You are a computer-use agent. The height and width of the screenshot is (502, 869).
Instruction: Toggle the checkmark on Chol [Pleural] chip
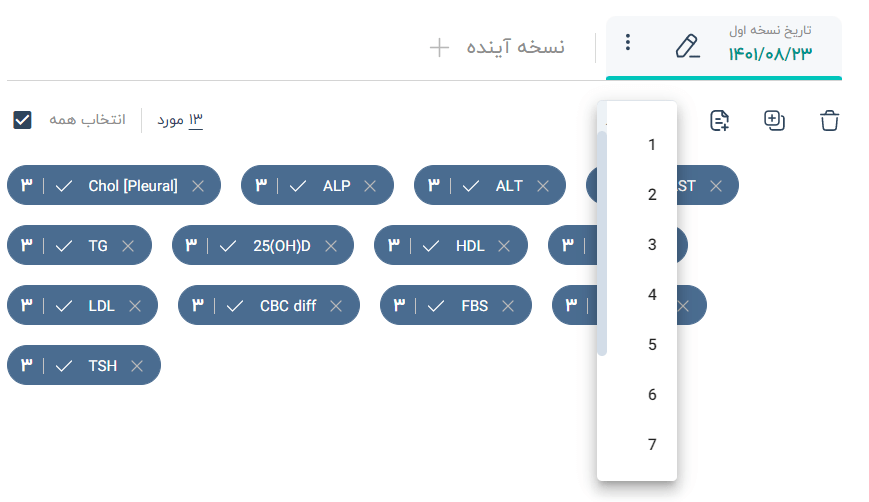pos(64,186)
